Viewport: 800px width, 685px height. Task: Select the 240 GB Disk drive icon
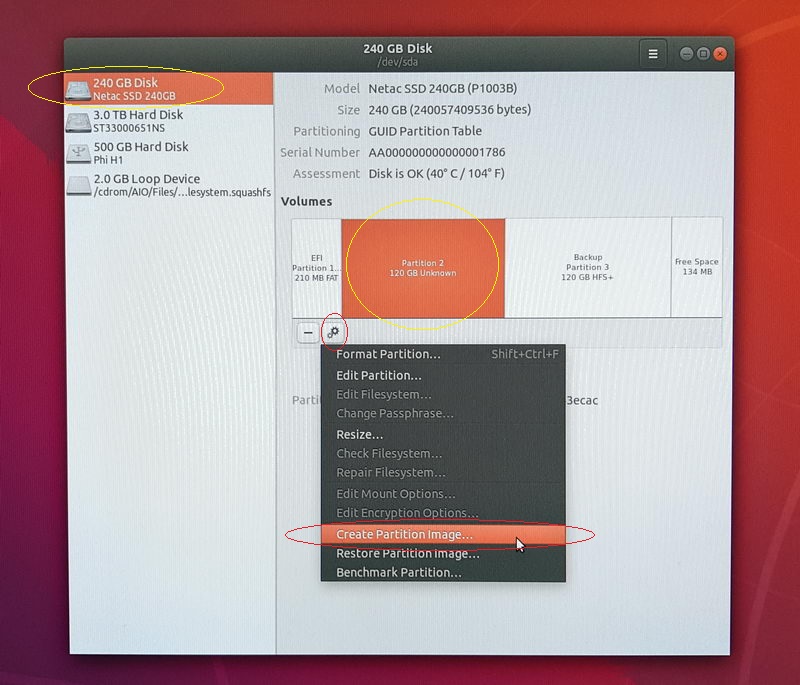pyautogui.click(x=78, y=90)
